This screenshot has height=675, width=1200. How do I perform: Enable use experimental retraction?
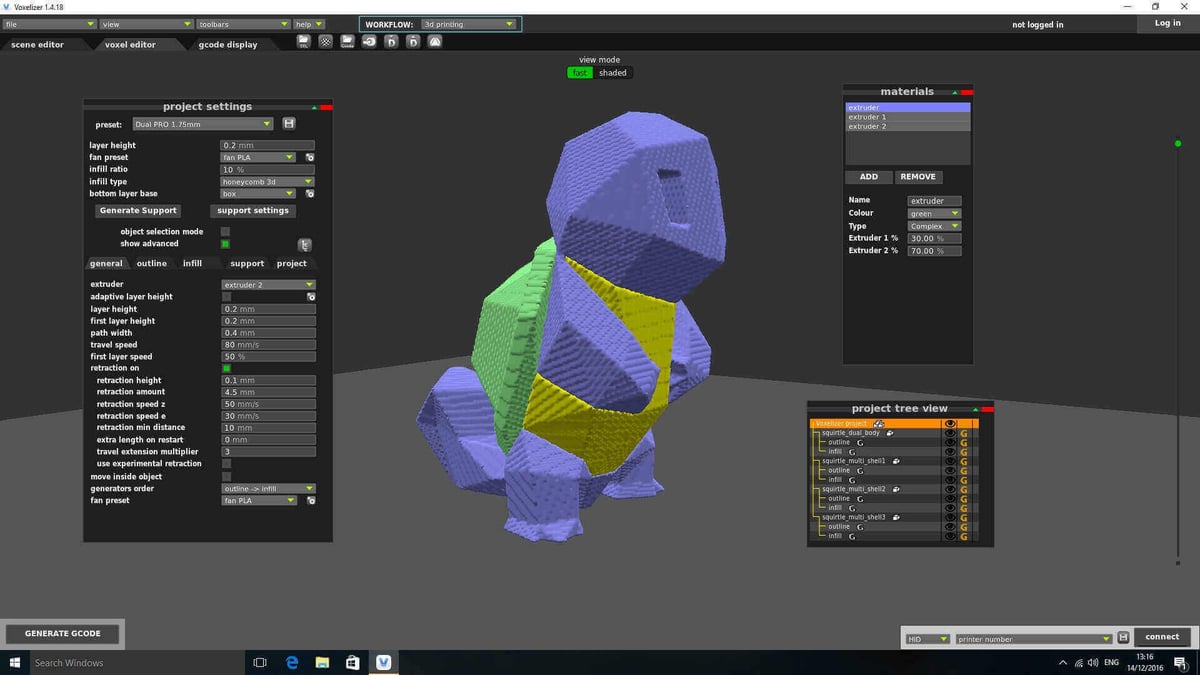point(227,464)
